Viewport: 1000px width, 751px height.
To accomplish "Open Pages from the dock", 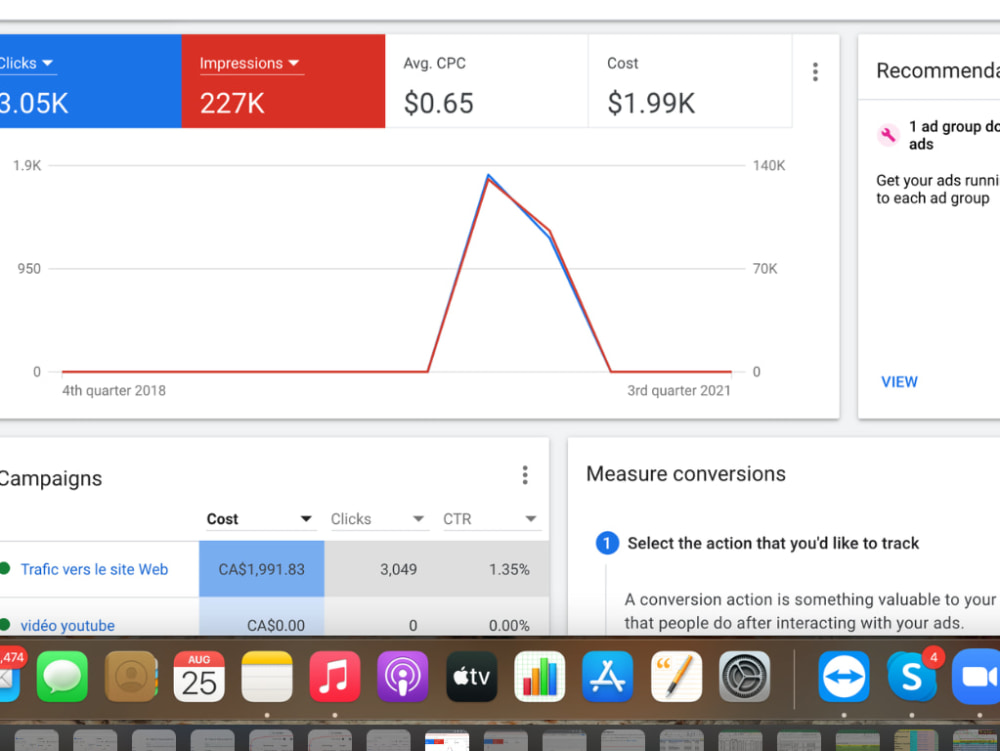I will coord(676,676).
